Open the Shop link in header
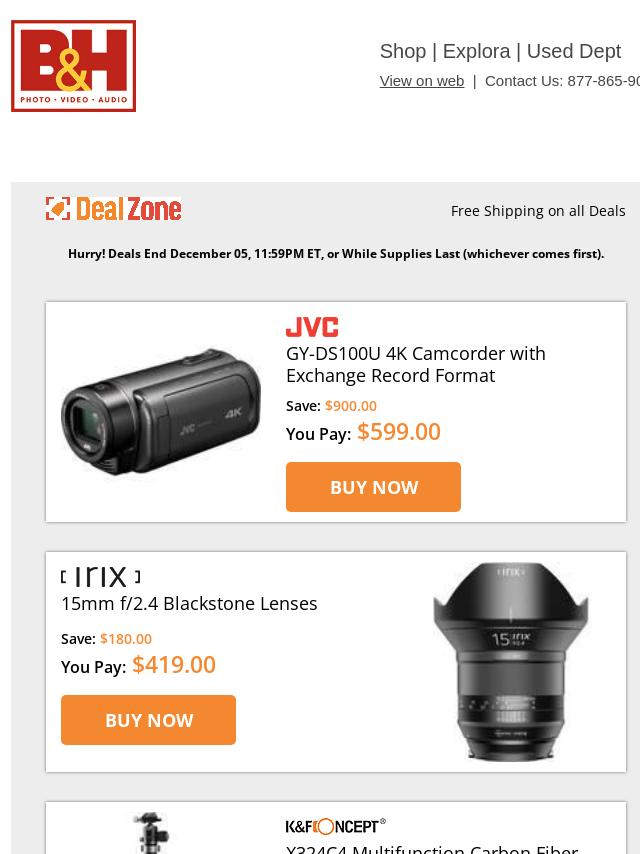Viewport: 640px width, 854px height. (x=403, y=51)
